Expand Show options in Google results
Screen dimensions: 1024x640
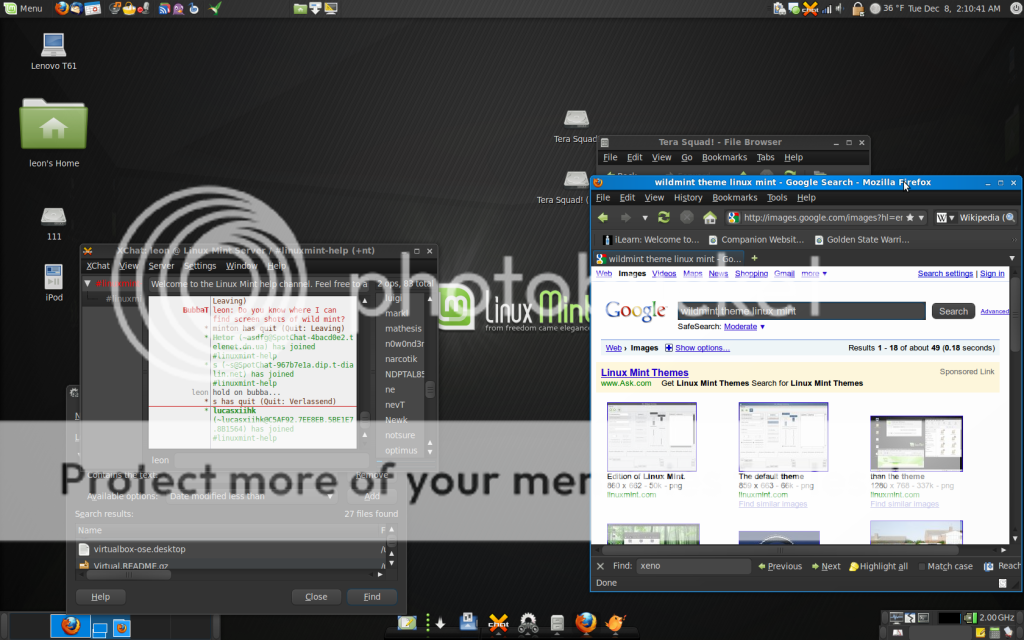point(697,348)
